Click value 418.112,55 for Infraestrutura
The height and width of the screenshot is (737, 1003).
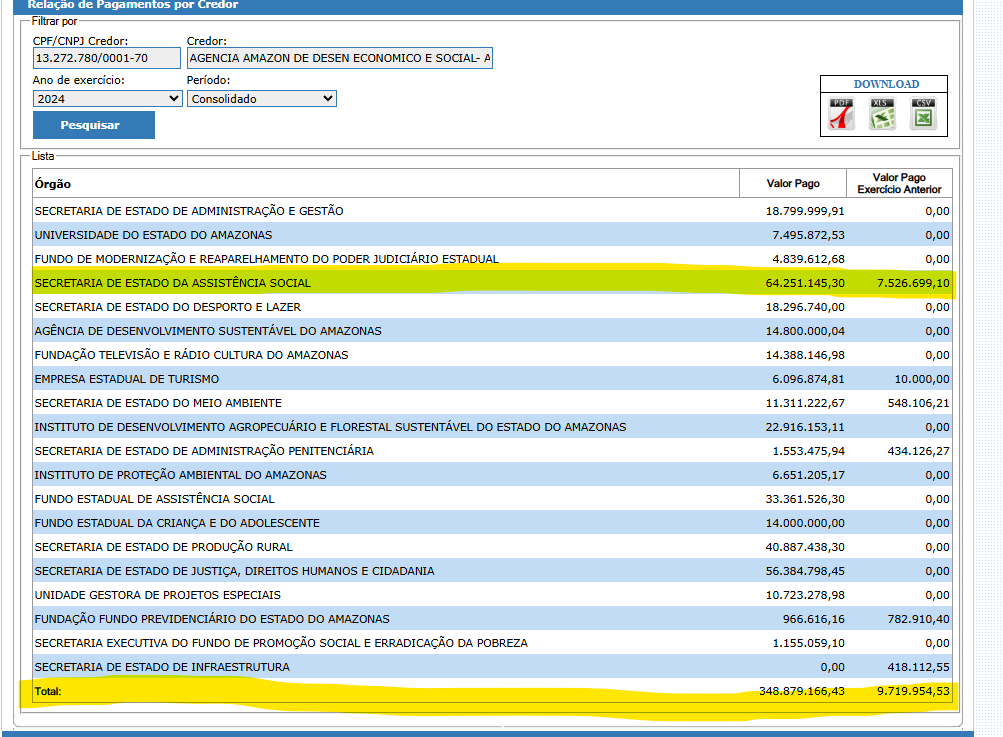point(919,667)
